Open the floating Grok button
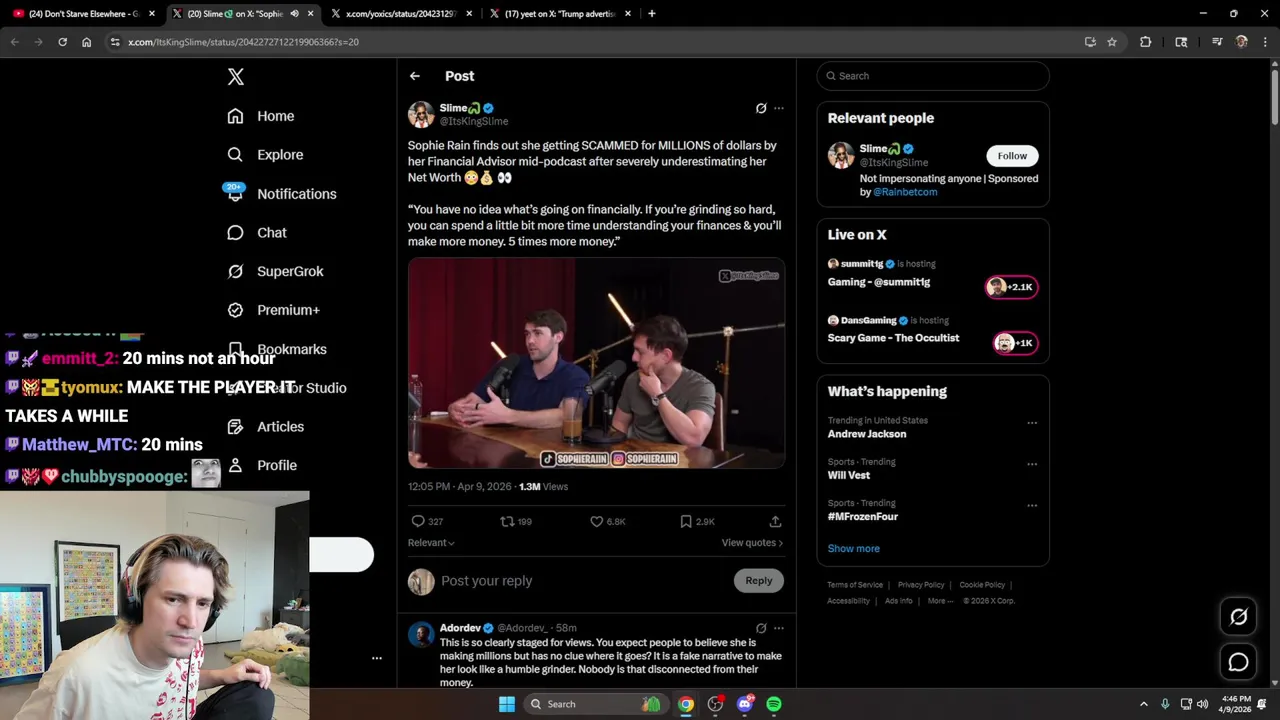Viewport: 1280px width, 720px height. 1238,617
